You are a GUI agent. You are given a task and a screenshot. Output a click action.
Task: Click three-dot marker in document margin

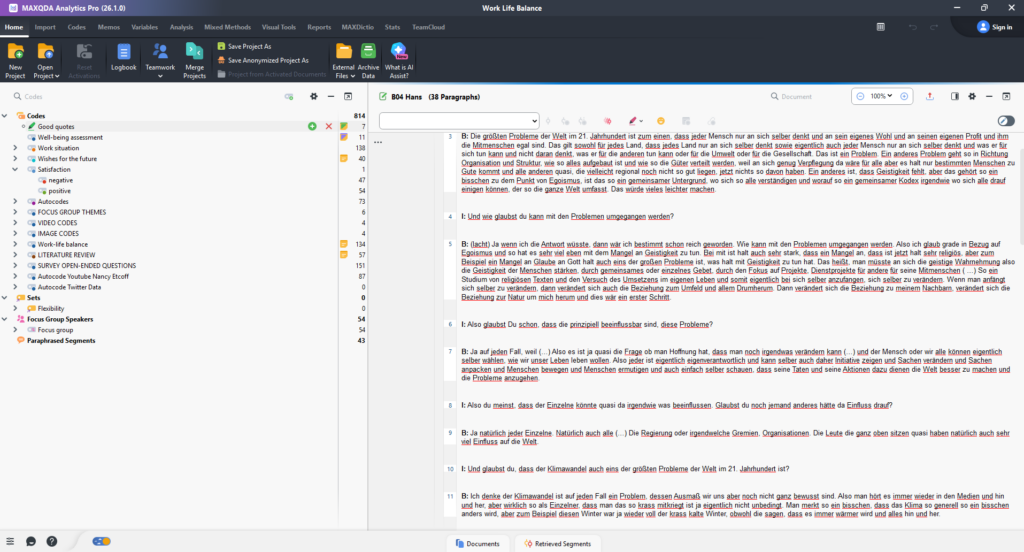377,142
